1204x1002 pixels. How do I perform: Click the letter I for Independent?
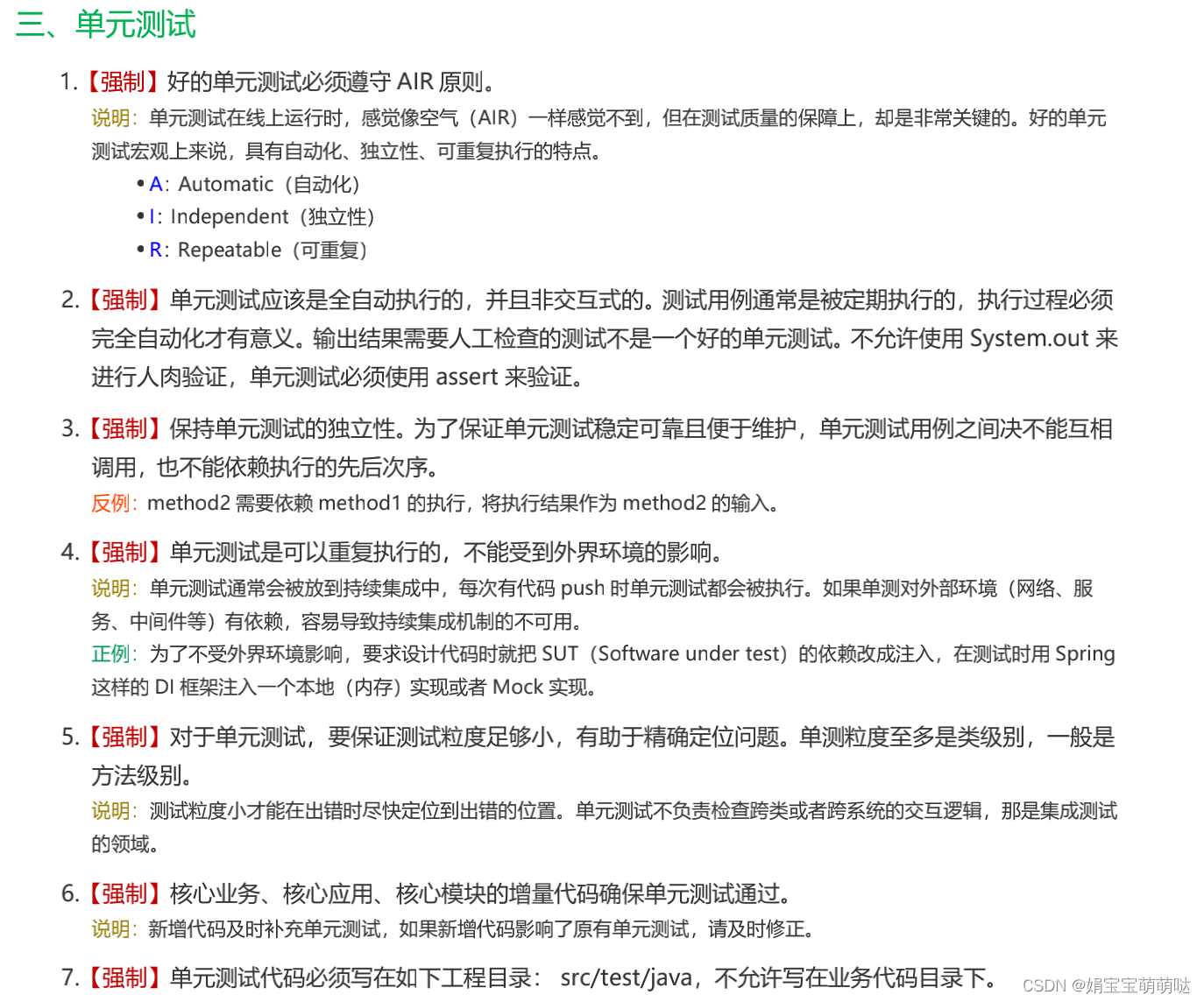[152, 216]
